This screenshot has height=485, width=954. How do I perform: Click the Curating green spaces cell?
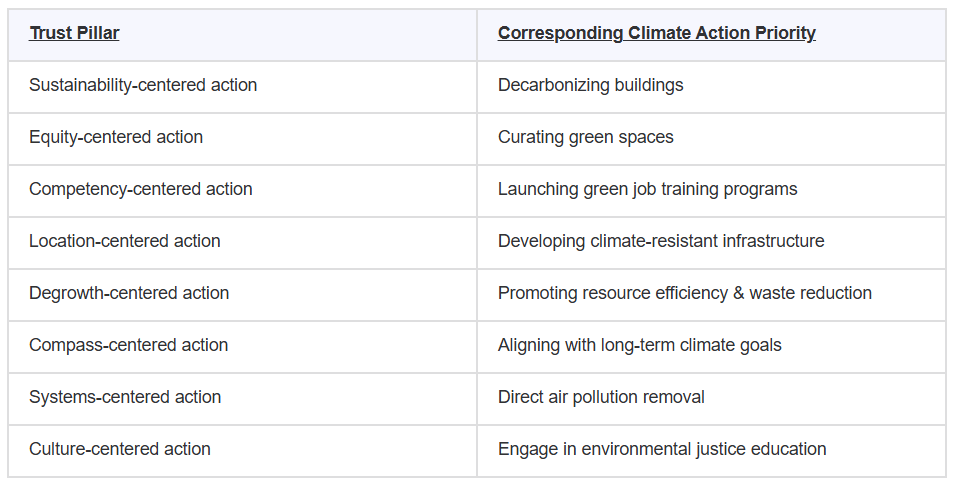pos(585,137)
